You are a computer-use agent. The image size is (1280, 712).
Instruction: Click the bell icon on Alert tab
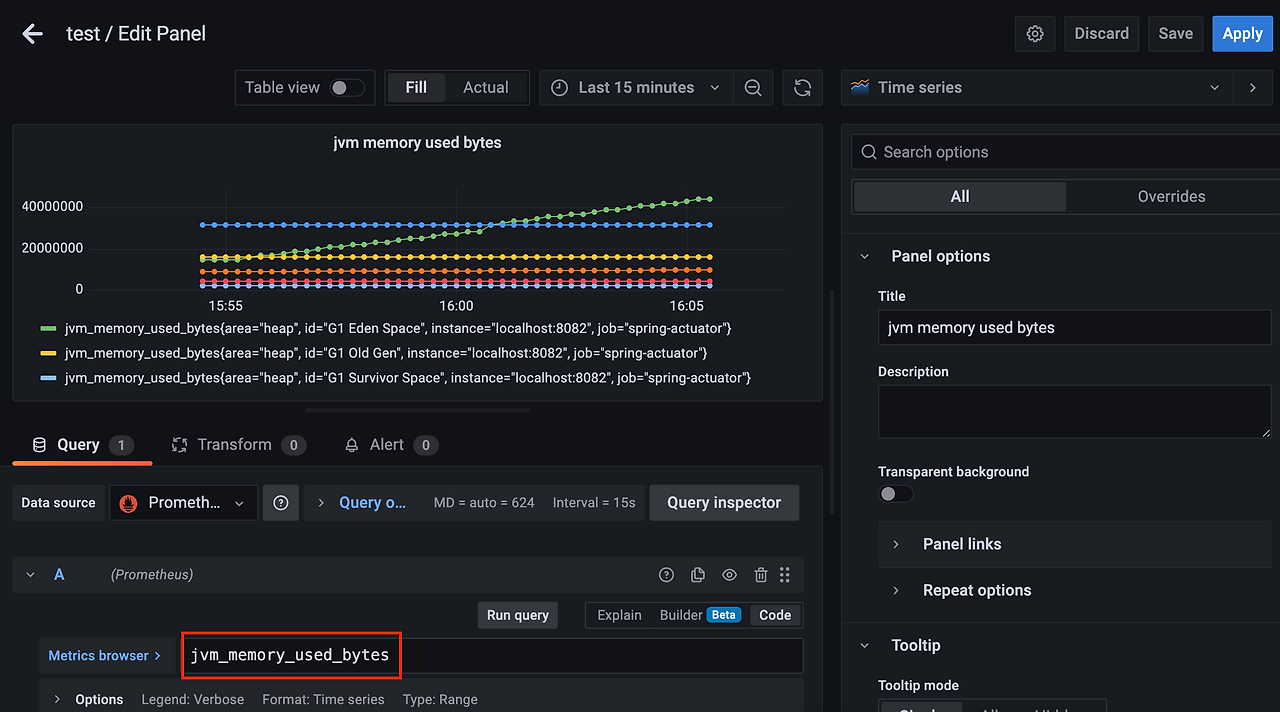352,445
